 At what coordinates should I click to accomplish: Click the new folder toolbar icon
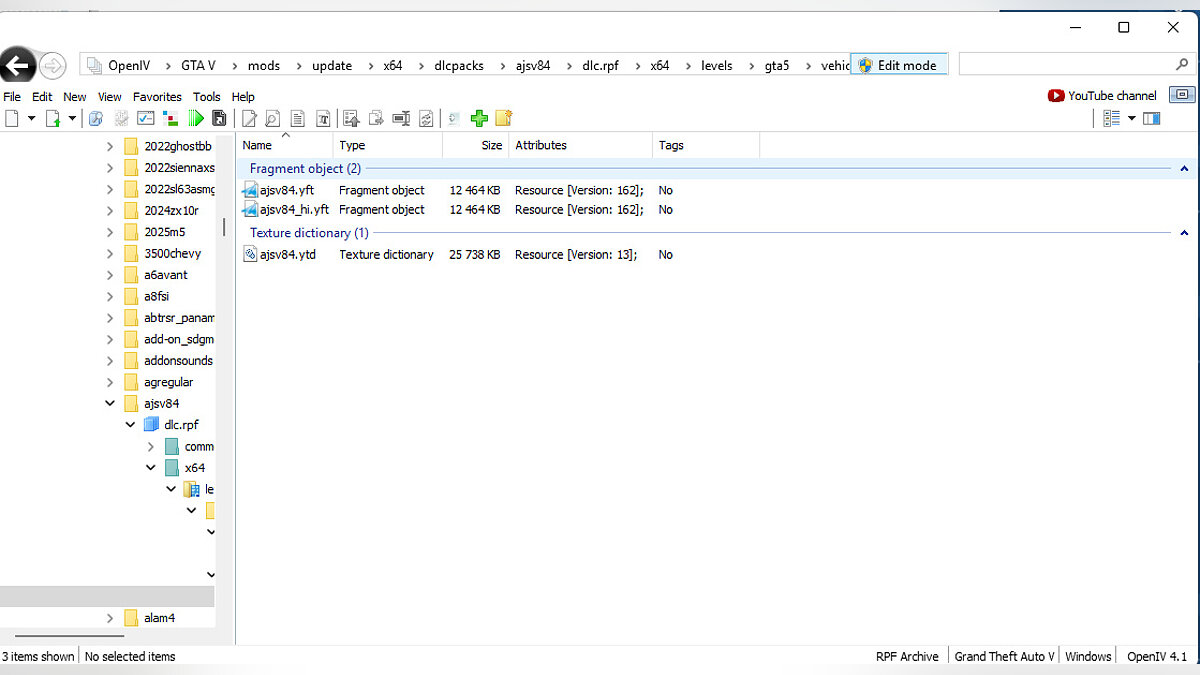(504, 118)
